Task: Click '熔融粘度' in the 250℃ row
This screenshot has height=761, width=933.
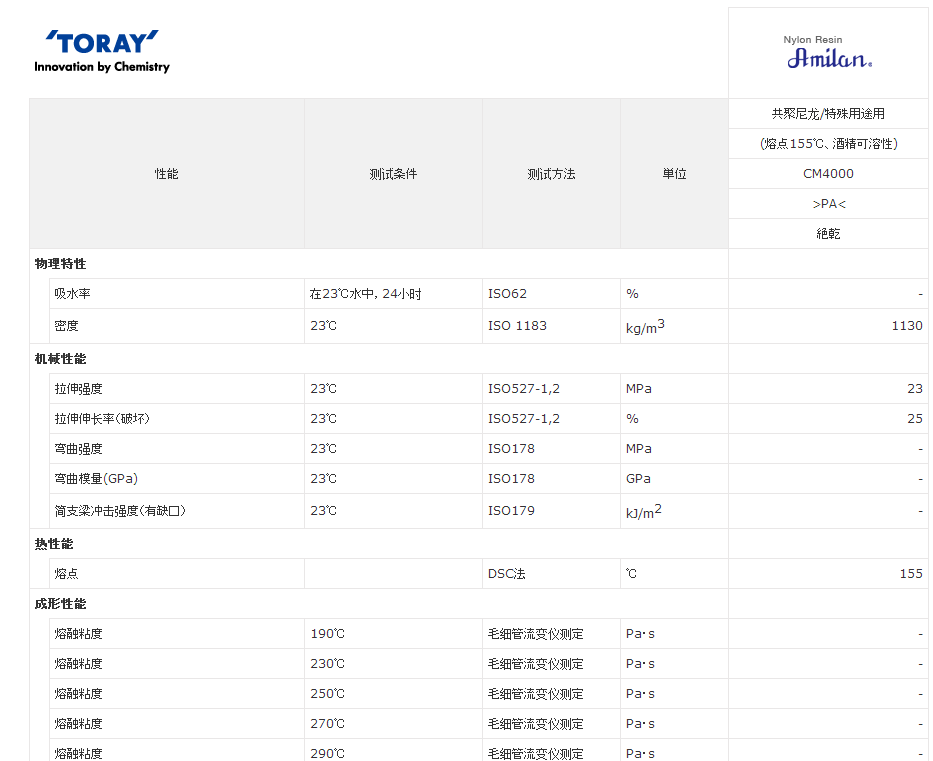Action: pyautogui.click(x=79, y=694)
